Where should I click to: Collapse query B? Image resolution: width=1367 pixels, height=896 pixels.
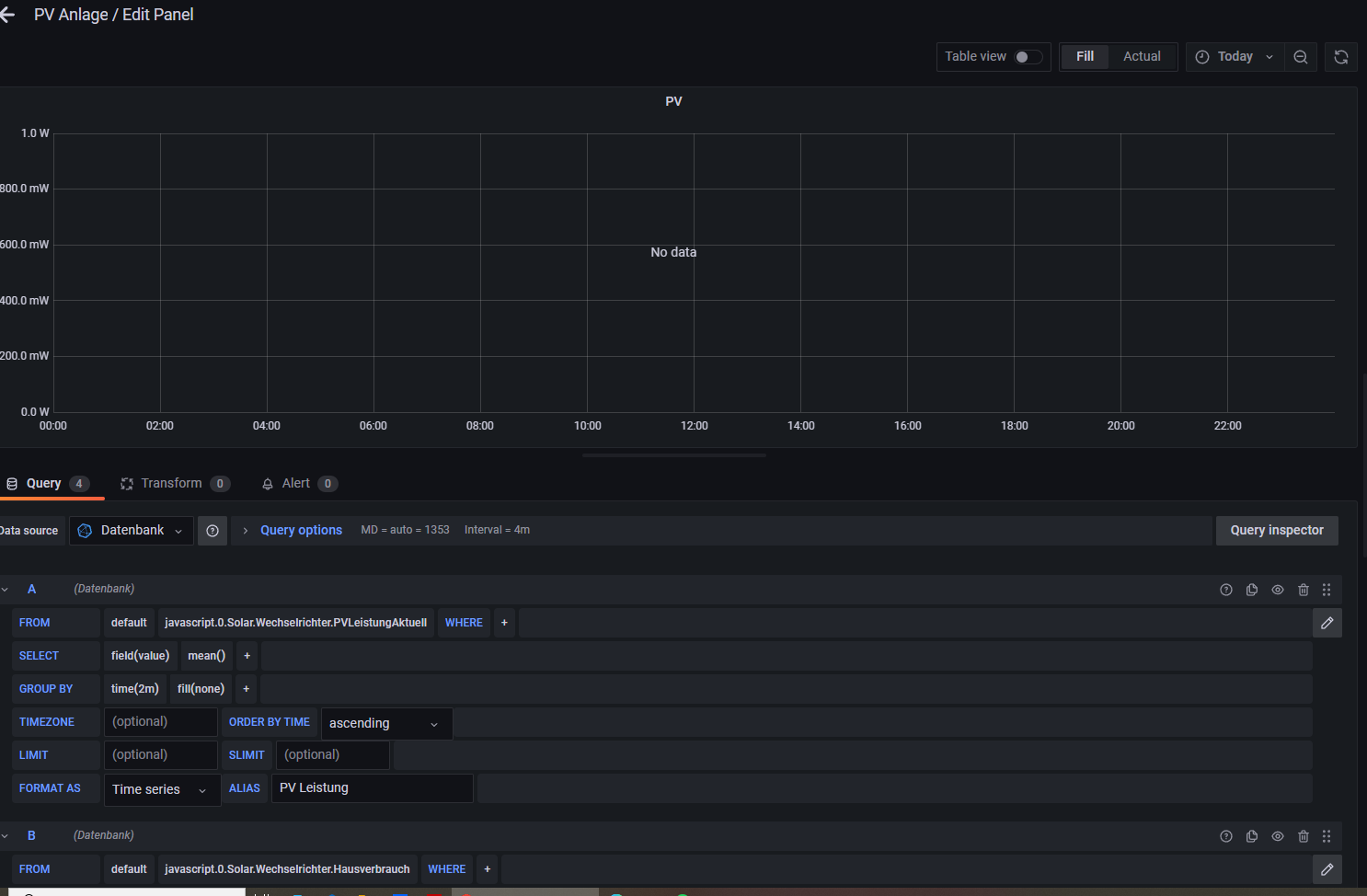6,836
